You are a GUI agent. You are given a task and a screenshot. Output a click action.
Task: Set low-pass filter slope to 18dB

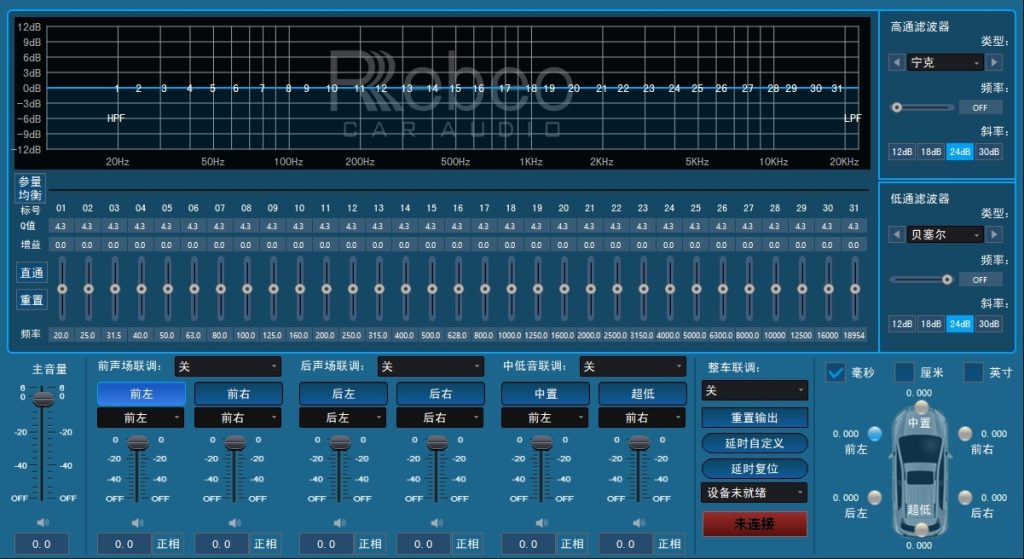[931, 324]
